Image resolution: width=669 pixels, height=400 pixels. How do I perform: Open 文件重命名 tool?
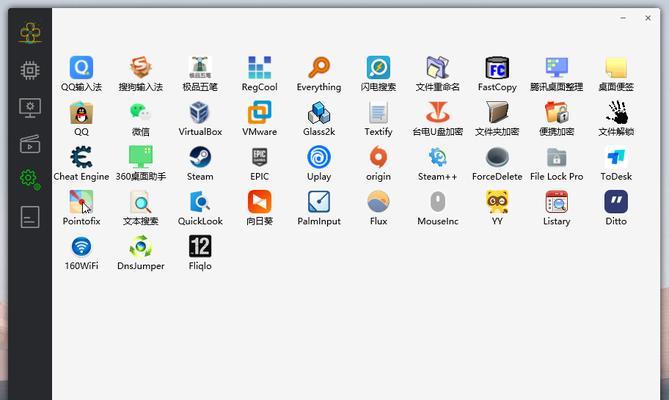pos(438,67)
